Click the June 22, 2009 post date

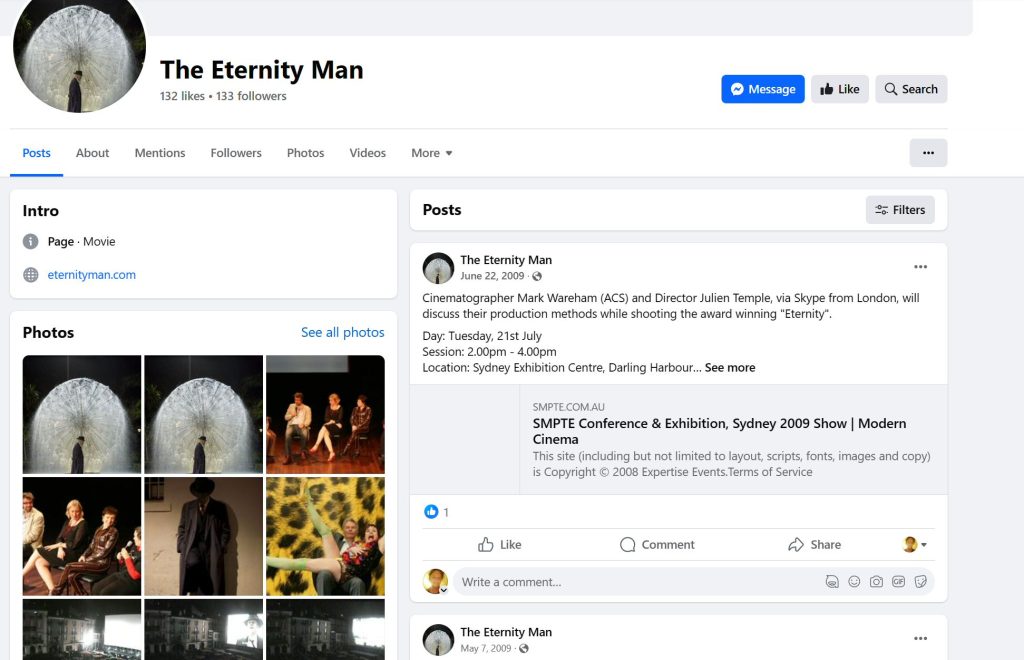492,276
